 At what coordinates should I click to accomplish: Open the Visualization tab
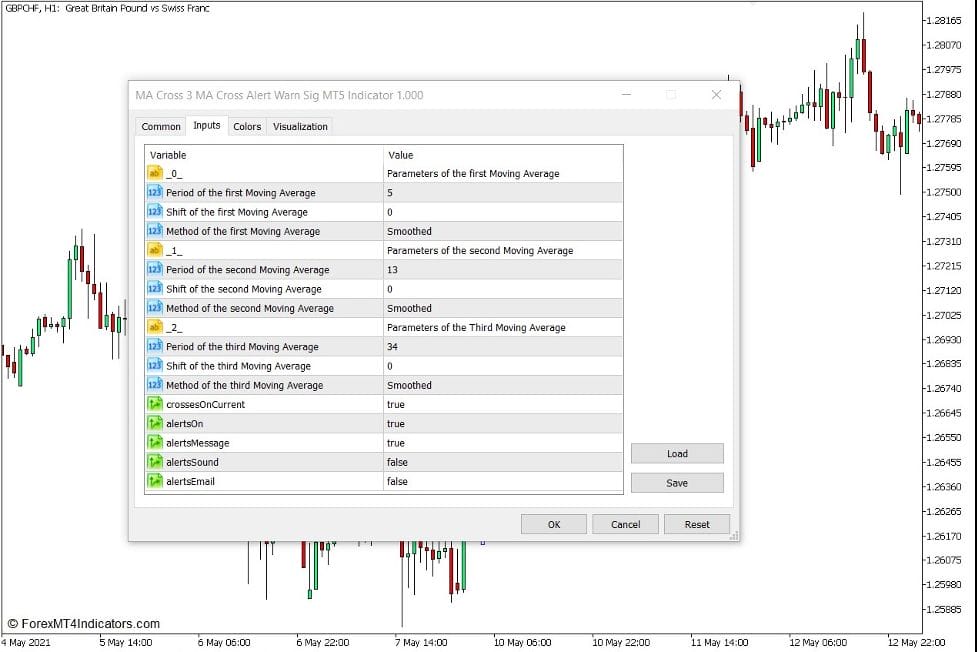[x=300, y=126]
